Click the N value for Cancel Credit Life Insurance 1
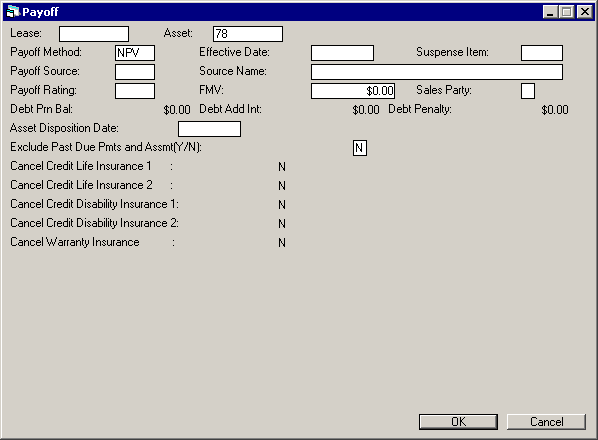This screenshot has width=598, height=440. (282, 167)
